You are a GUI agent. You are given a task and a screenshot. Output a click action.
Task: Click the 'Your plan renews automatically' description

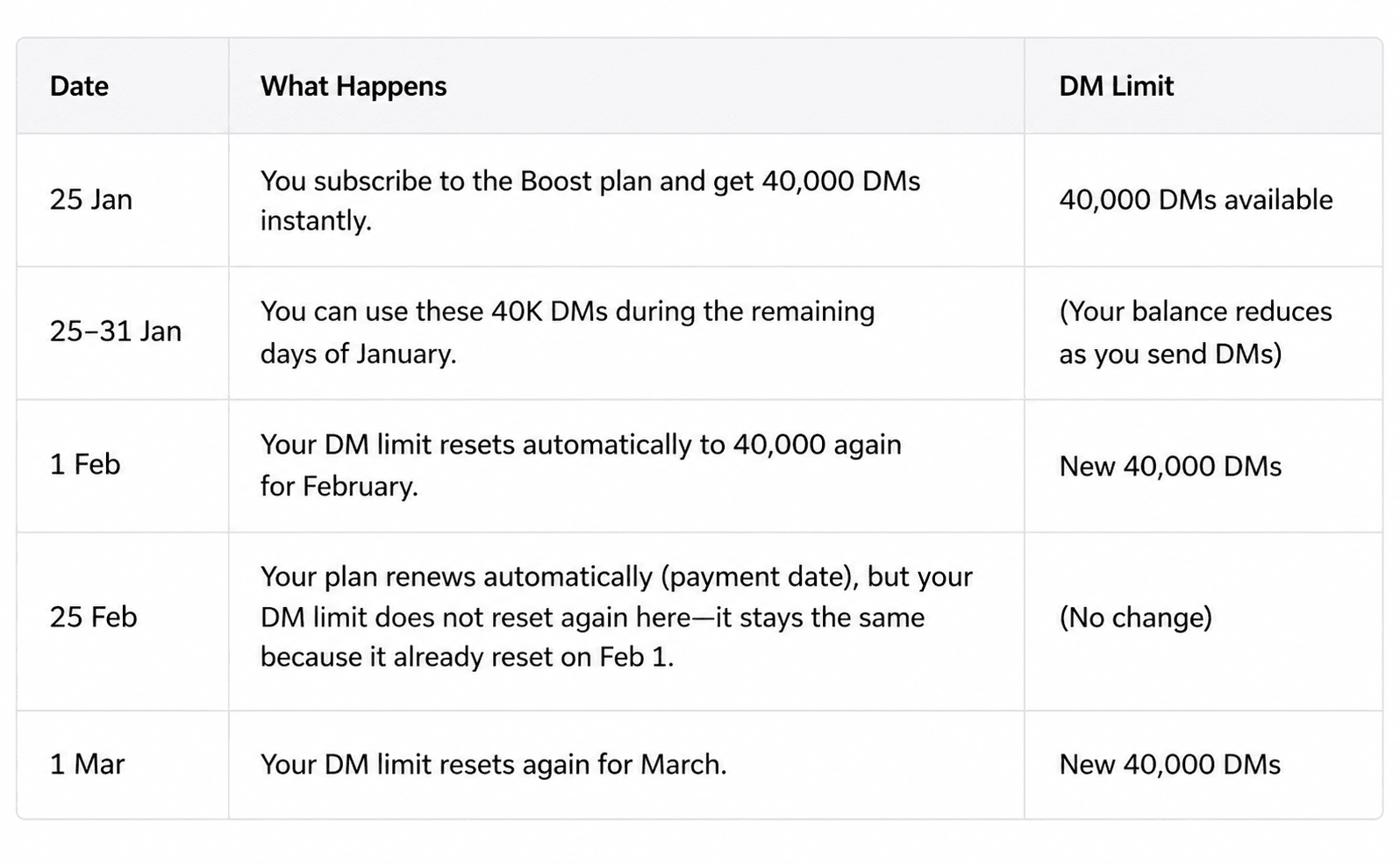pyautogui.click(x=617, y=617)
